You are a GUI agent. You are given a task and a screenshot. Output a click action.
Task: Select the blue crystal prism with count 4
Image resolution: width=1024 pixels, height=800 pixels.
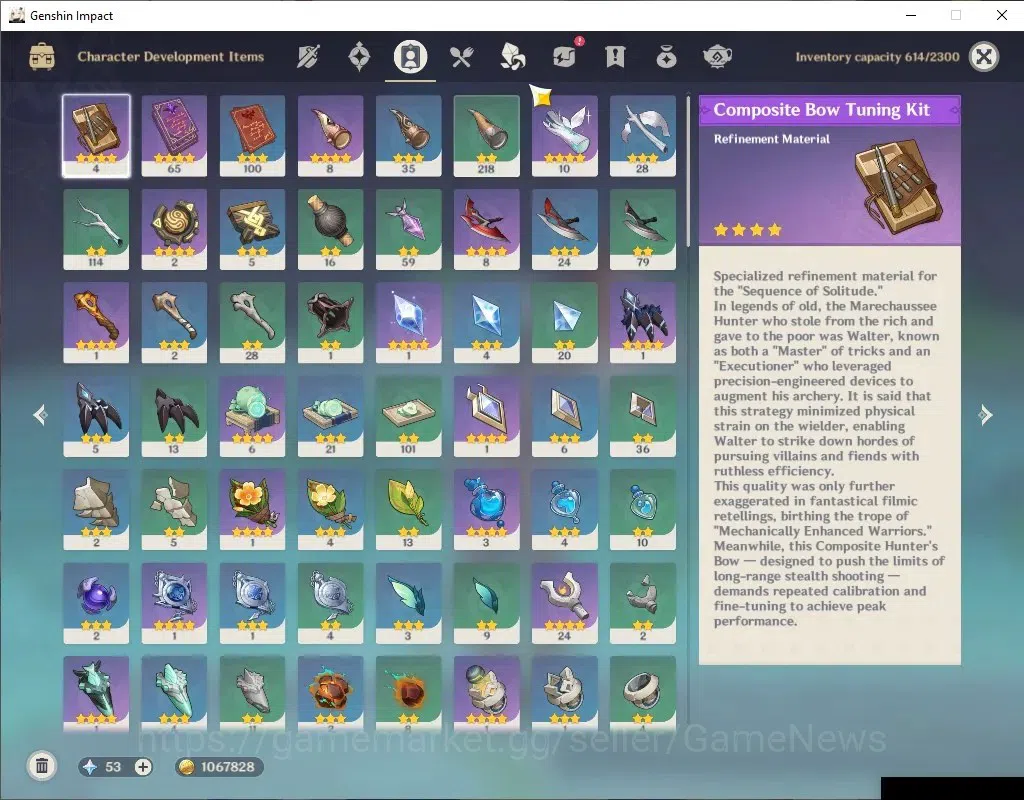tap(487, 323)
